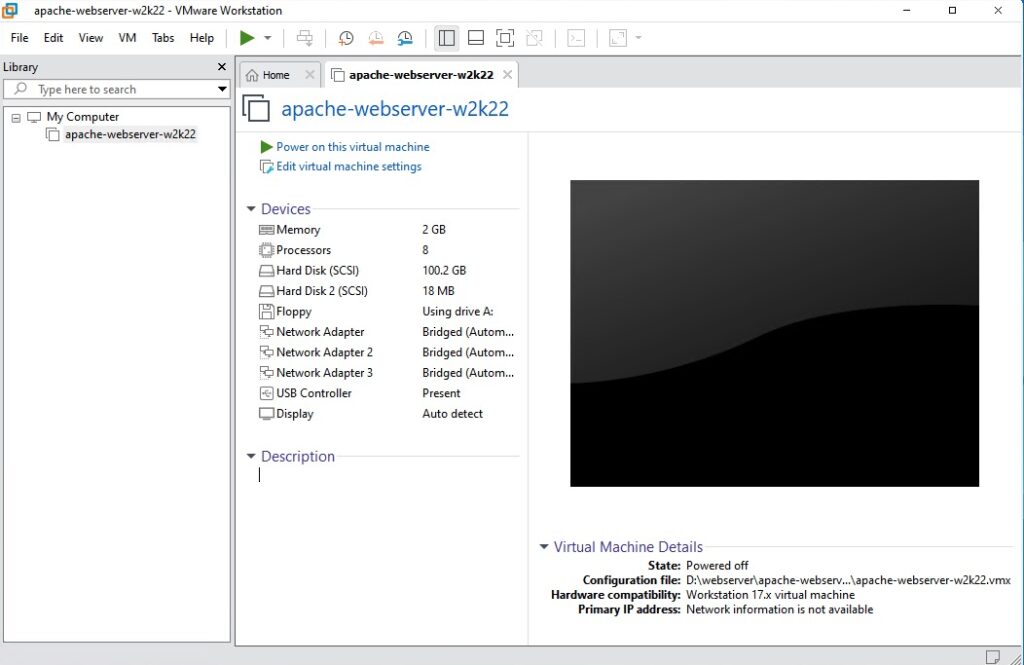Open the Tabs menu
The height and width of the screenshot is (665, 1024).
click(x=163, y=38)
